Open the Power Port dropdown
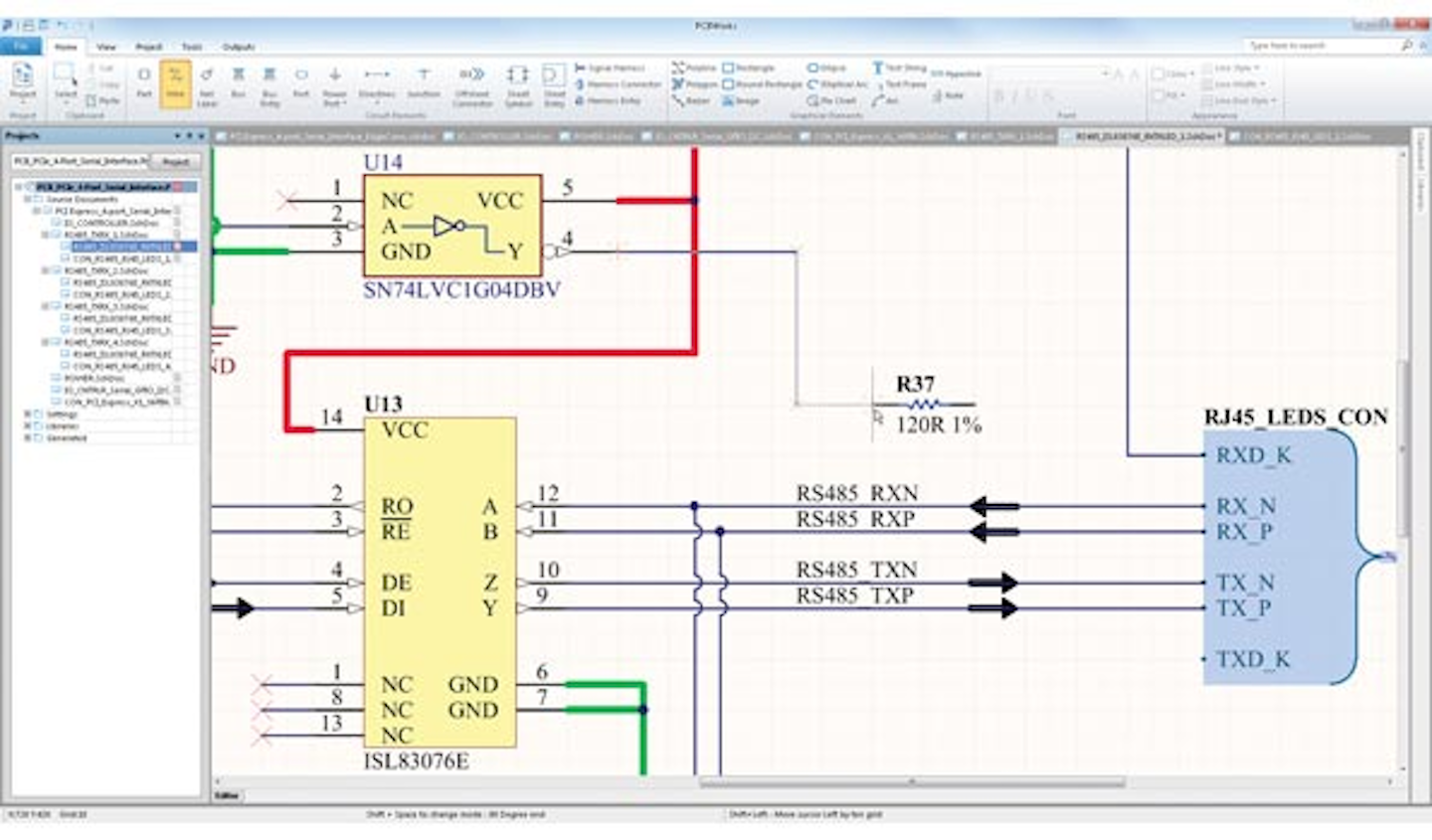Screen dimensions: 1432x840 point(335,84)
